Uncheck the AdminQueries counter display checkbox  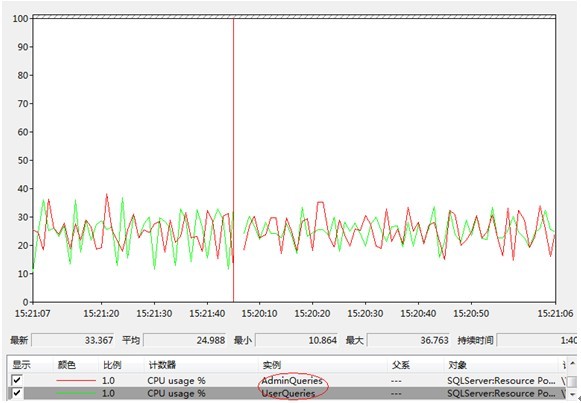(17, 380)
